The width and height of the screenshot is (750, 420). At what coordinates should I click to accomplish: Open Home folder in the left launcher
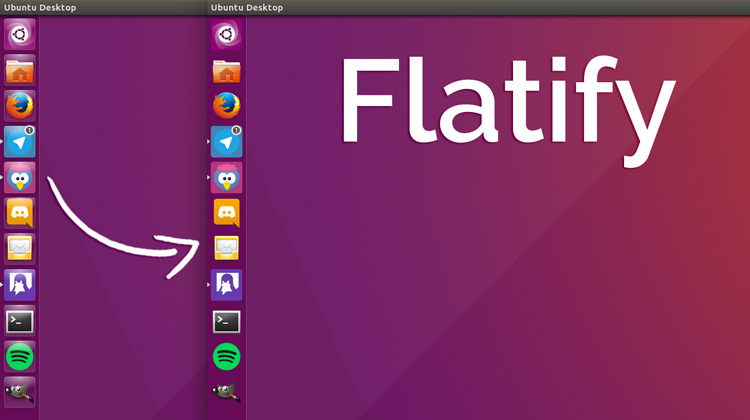click(x=20, y=70)
